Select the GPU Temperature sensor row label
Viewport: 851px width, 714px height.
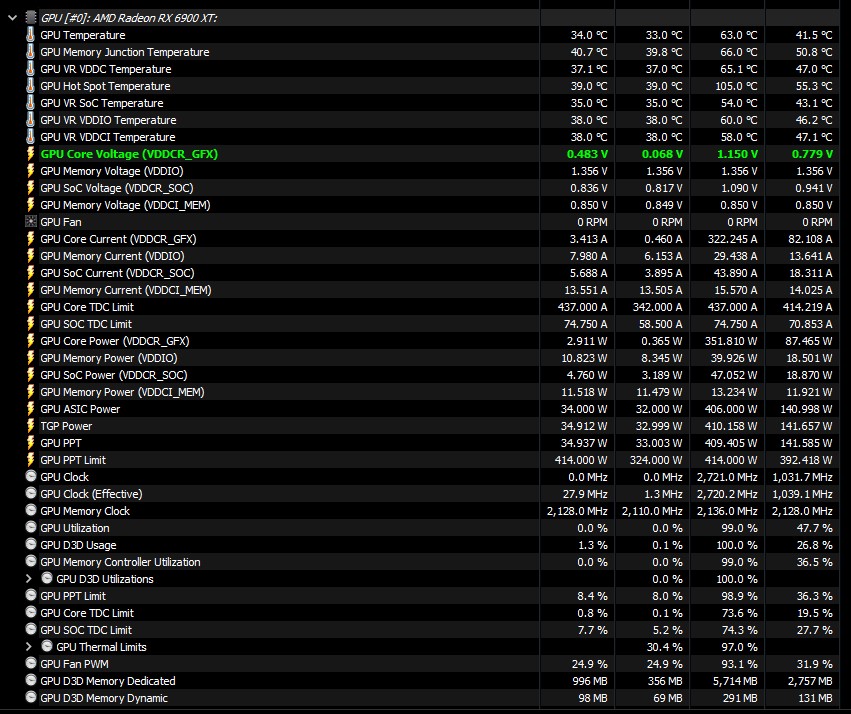pos(83,35)
